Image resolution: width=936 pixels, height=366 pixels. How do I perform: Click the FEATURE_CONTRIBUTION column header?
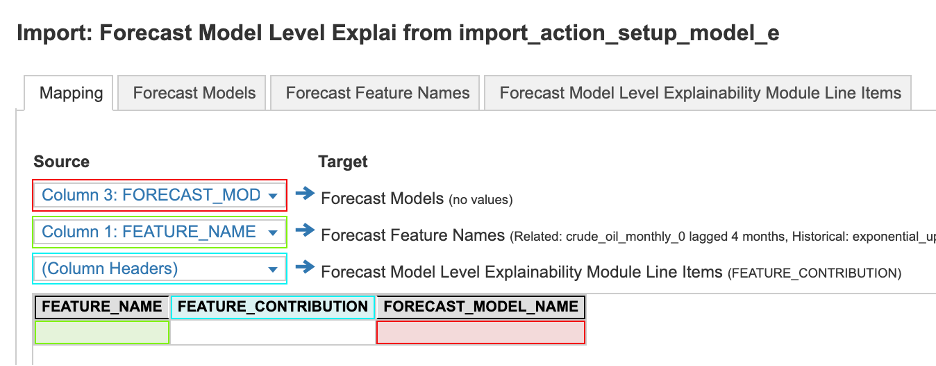coord(273,307)
